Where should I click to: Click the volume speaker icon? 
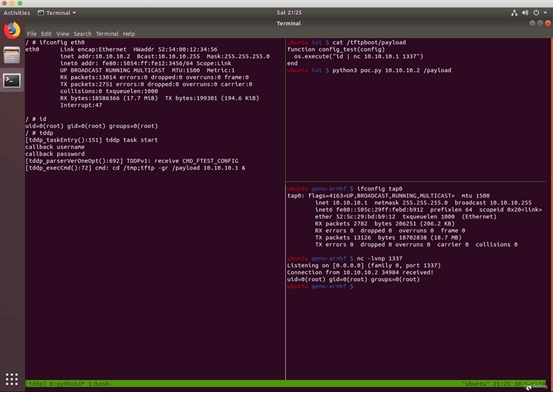[525, 13]
